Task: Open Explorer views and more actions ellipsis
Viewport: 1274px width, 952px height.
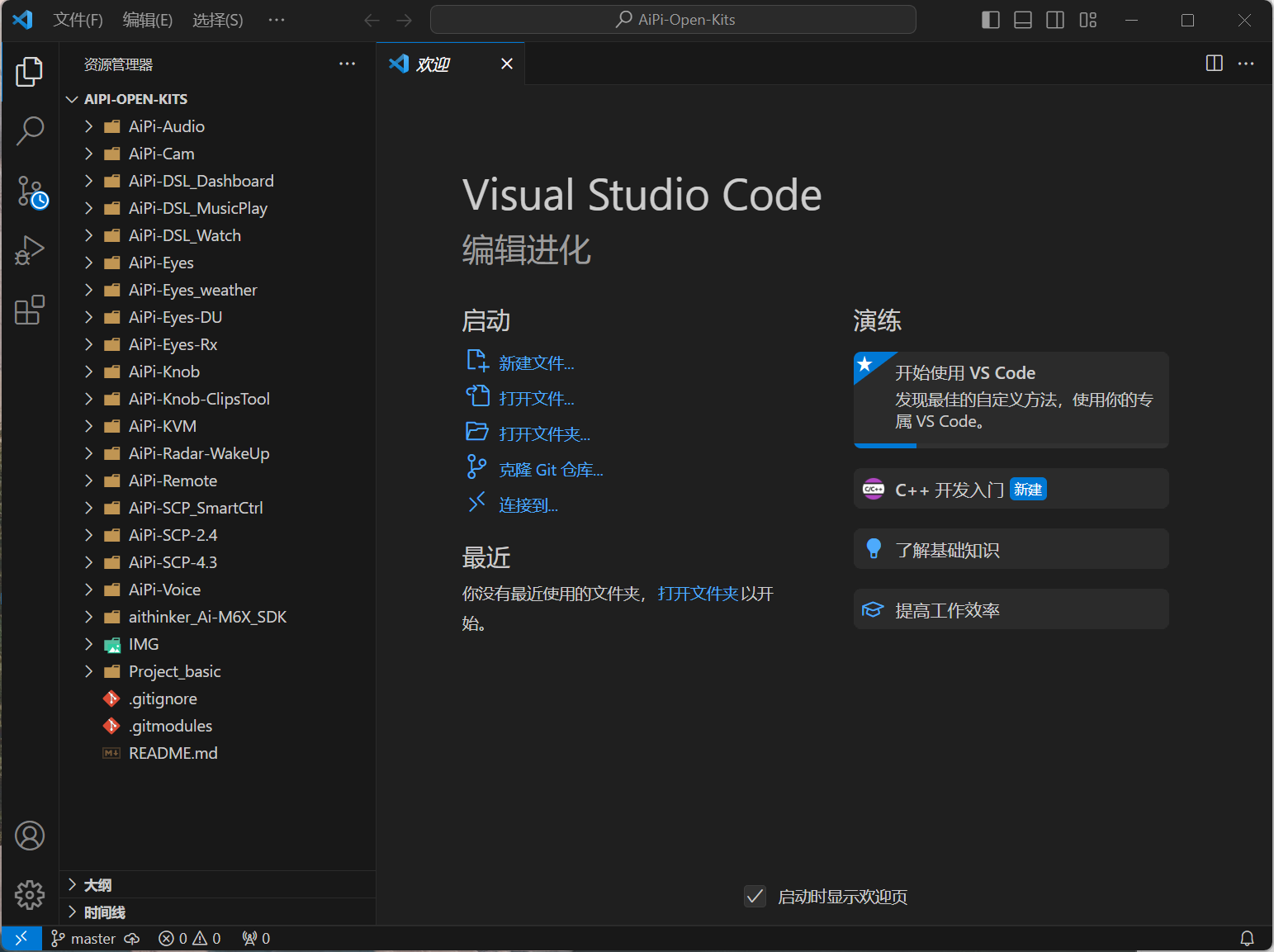Action: pyautogui.click(x=348, y=64)
